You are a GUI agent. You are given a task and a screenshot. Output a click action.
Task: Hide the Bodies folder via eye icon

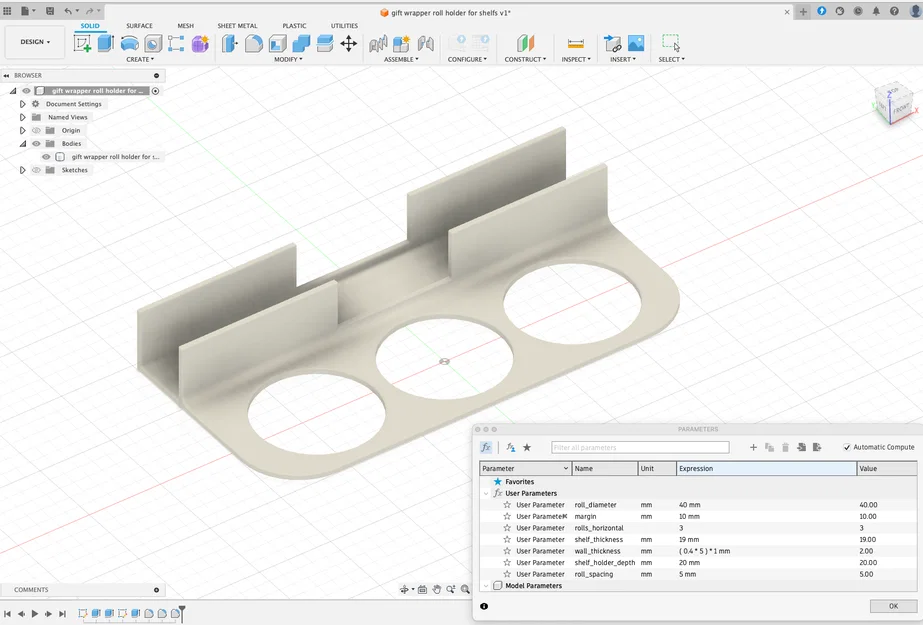(x=36, y=143)
